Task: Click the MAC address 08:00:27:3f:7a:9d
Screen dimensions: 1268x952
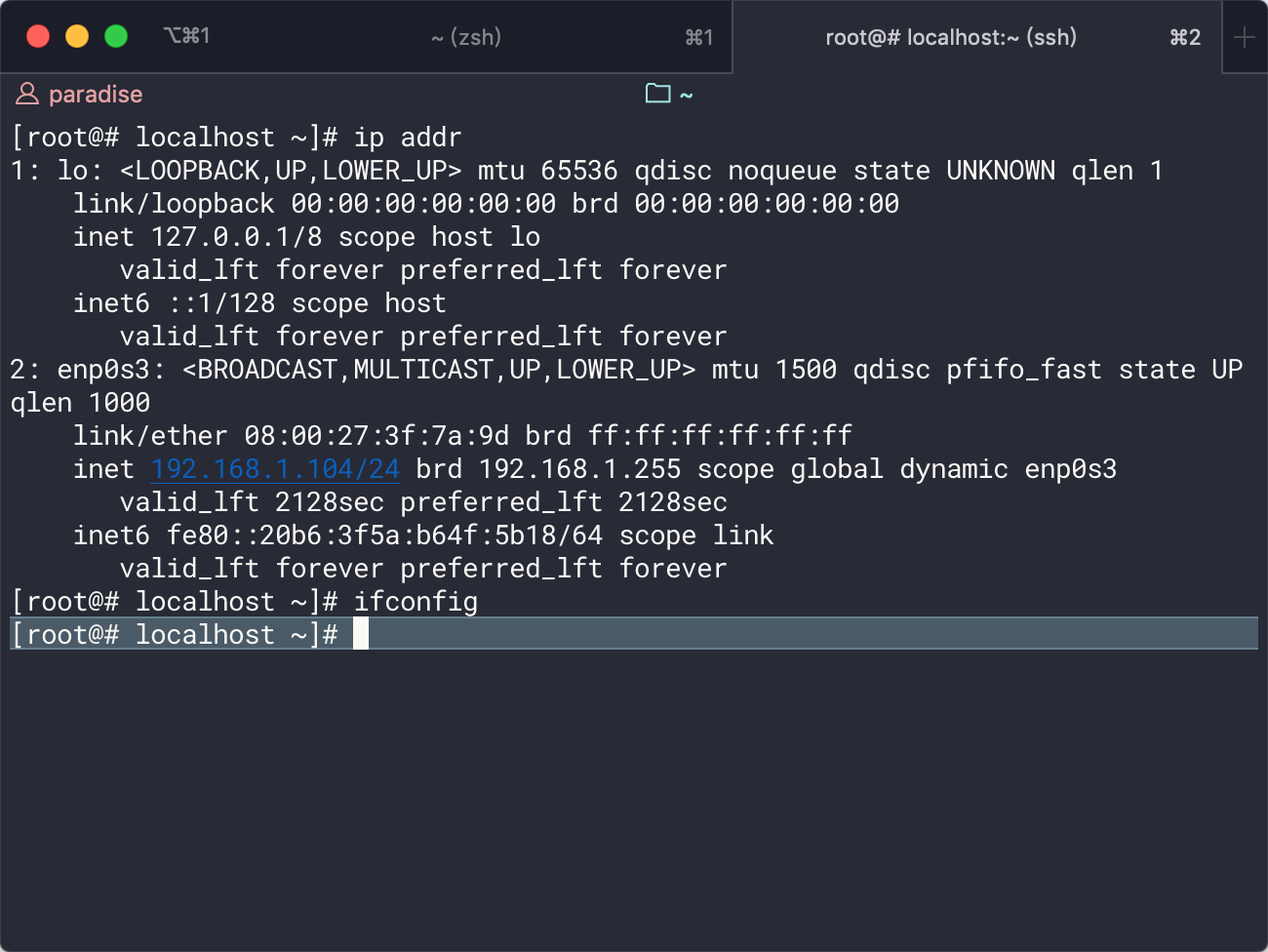Action: pos(376,436)
